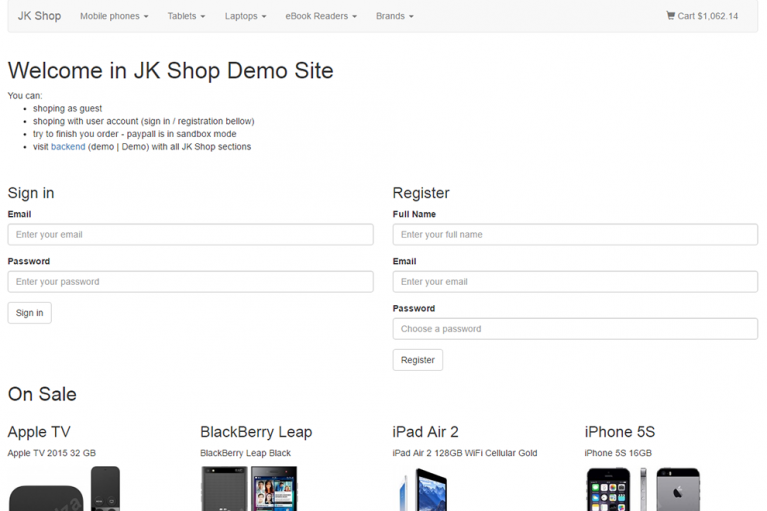Follow the backend link
This screenshot has height=511, width=767.
pyautogui.click(x=68, y=147)
